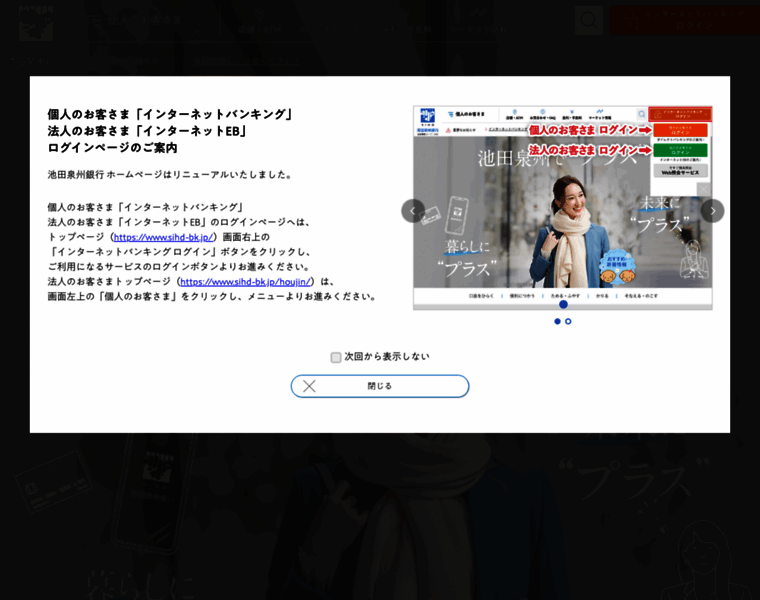
Task: Click the dimmed bank logo in header
Action: pyautogui.click(x=36, y=23)
